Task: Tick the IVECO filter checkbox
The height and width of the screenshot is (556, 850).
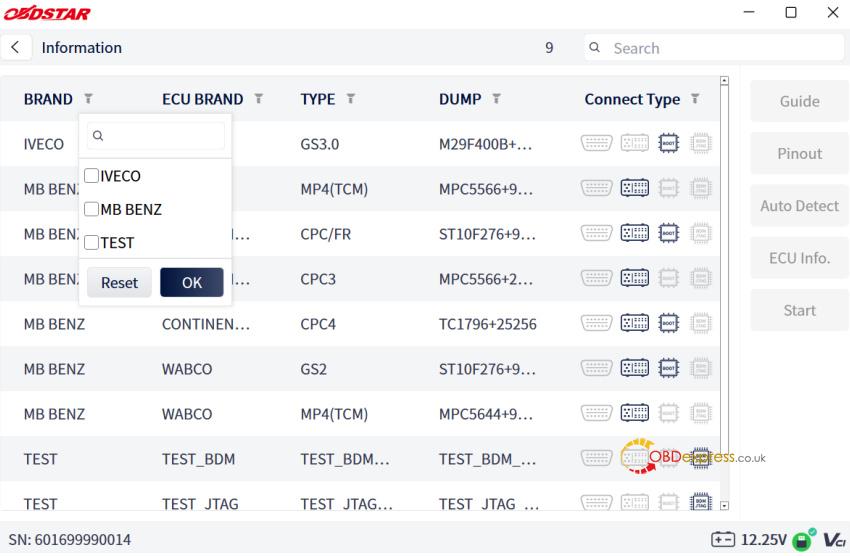Action: (x=92, y=176)
